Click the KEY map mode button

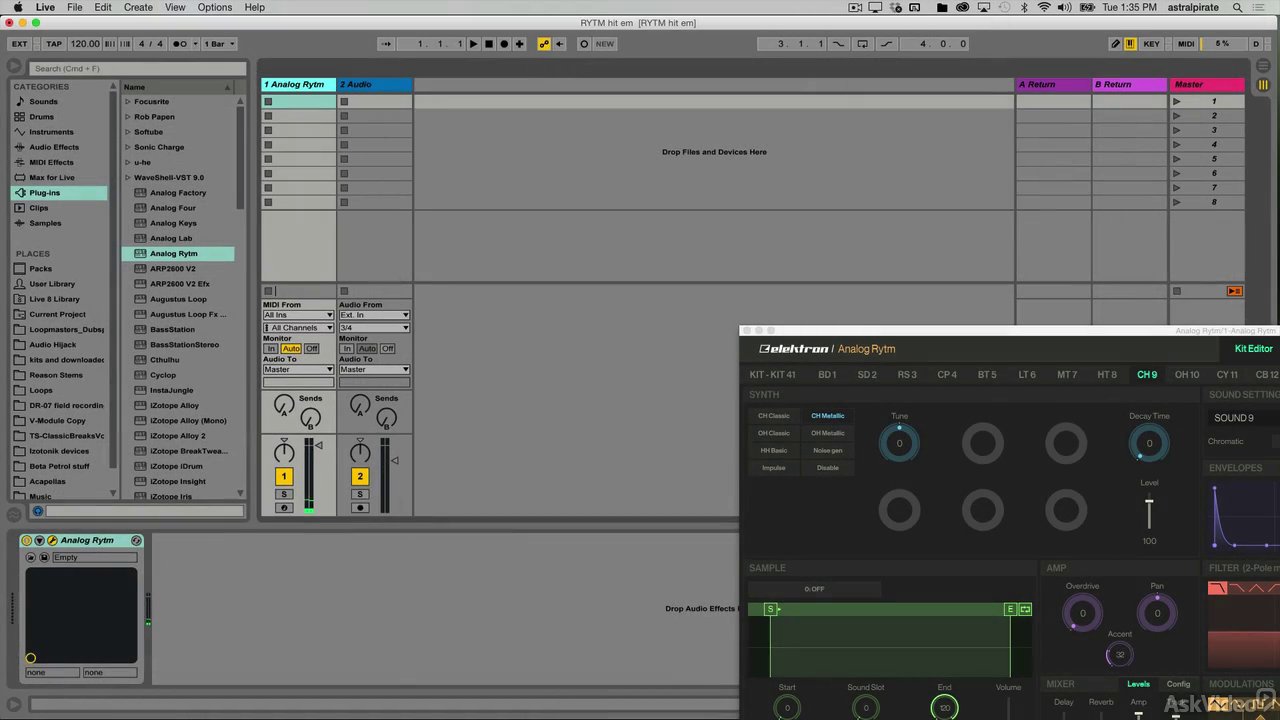[x=1152, y=44]
